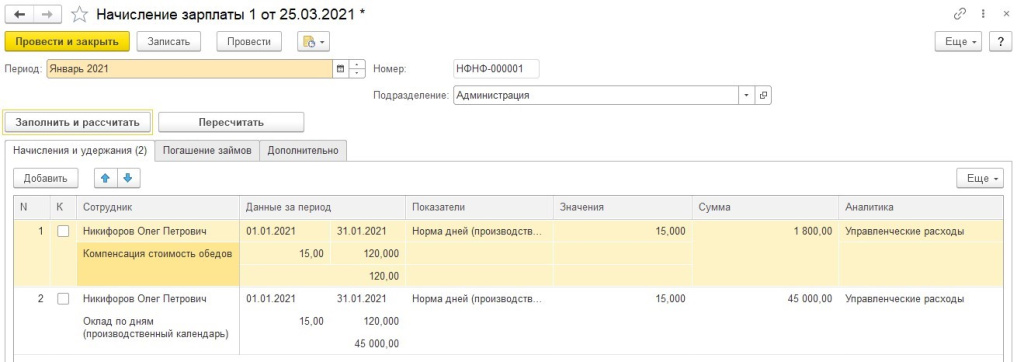
Task: Focus the Подразделение field Администрация
Action: point(596,95)
